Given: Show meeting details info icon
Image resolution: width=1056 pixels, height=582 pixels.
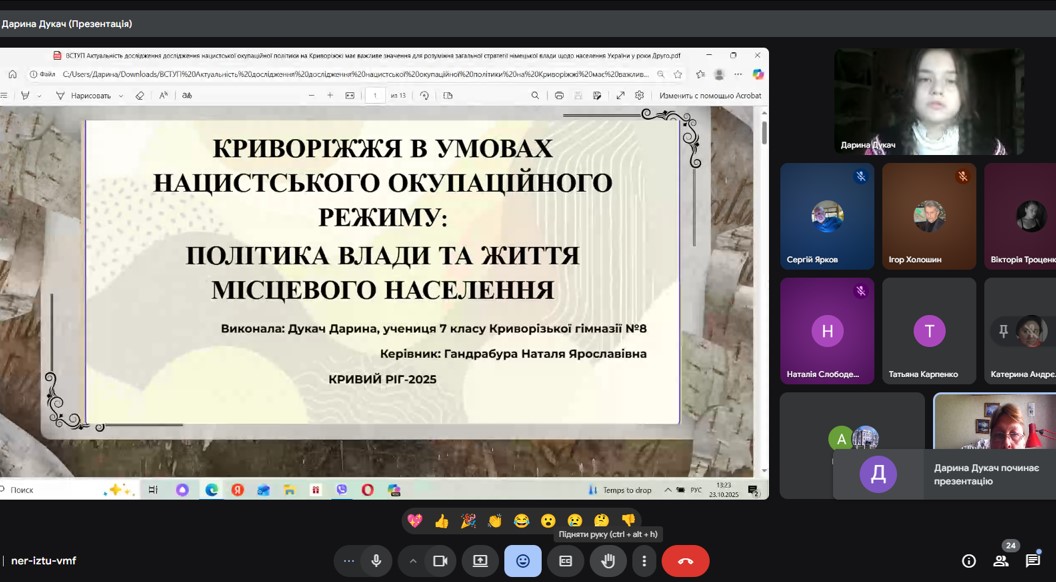Looking at the screenshot, I should 968,561.
